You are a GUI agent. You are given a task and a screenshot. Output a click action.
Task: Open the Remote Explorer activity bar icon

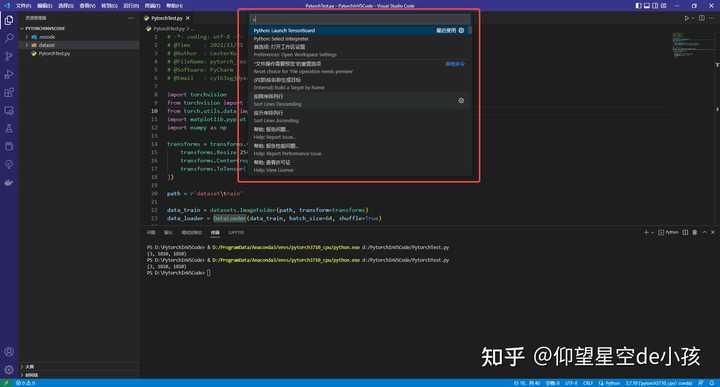pos(9,111)
